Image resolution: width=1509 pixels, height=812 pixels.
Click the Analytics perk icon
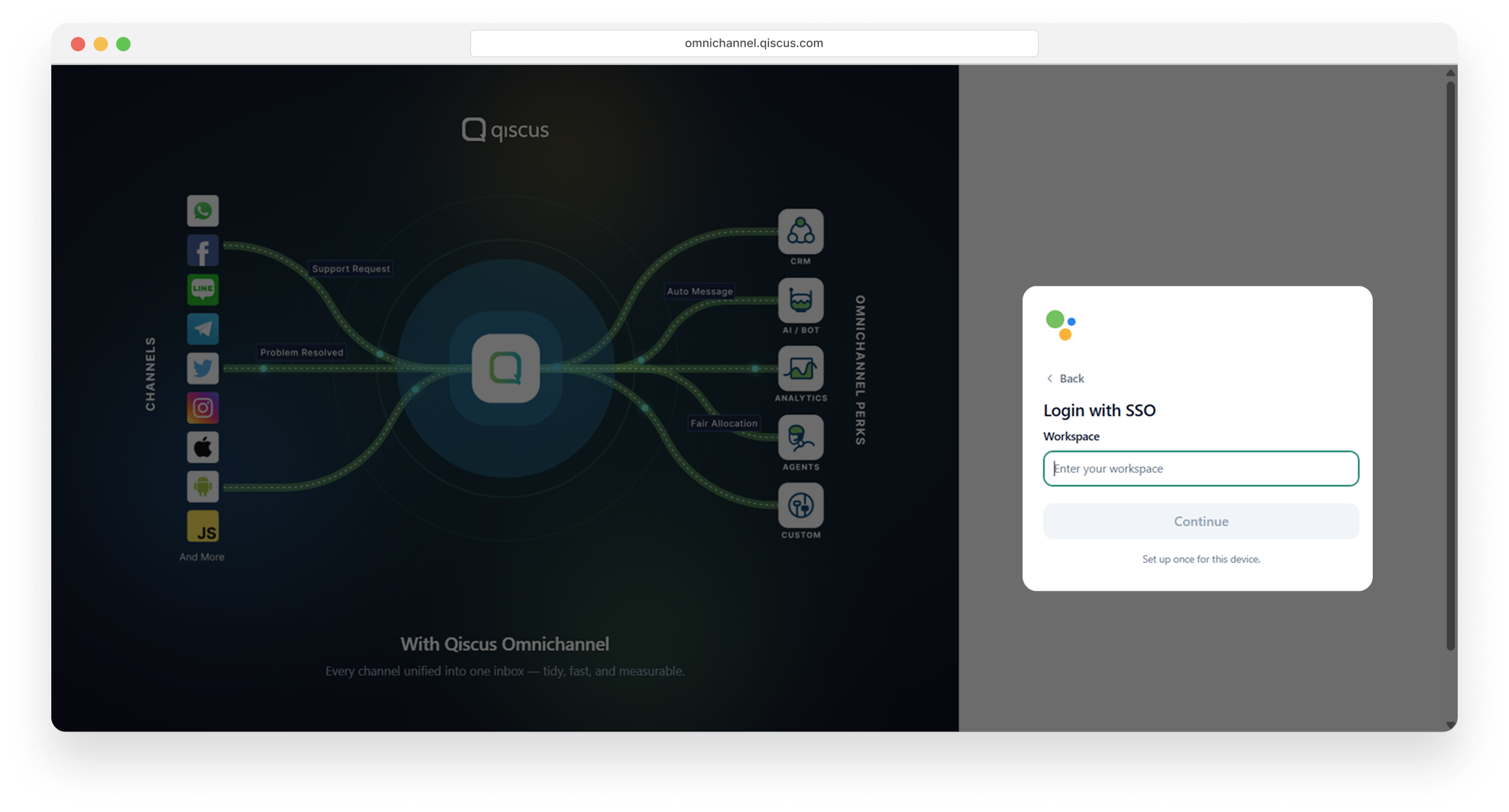[x=801, y=368]
